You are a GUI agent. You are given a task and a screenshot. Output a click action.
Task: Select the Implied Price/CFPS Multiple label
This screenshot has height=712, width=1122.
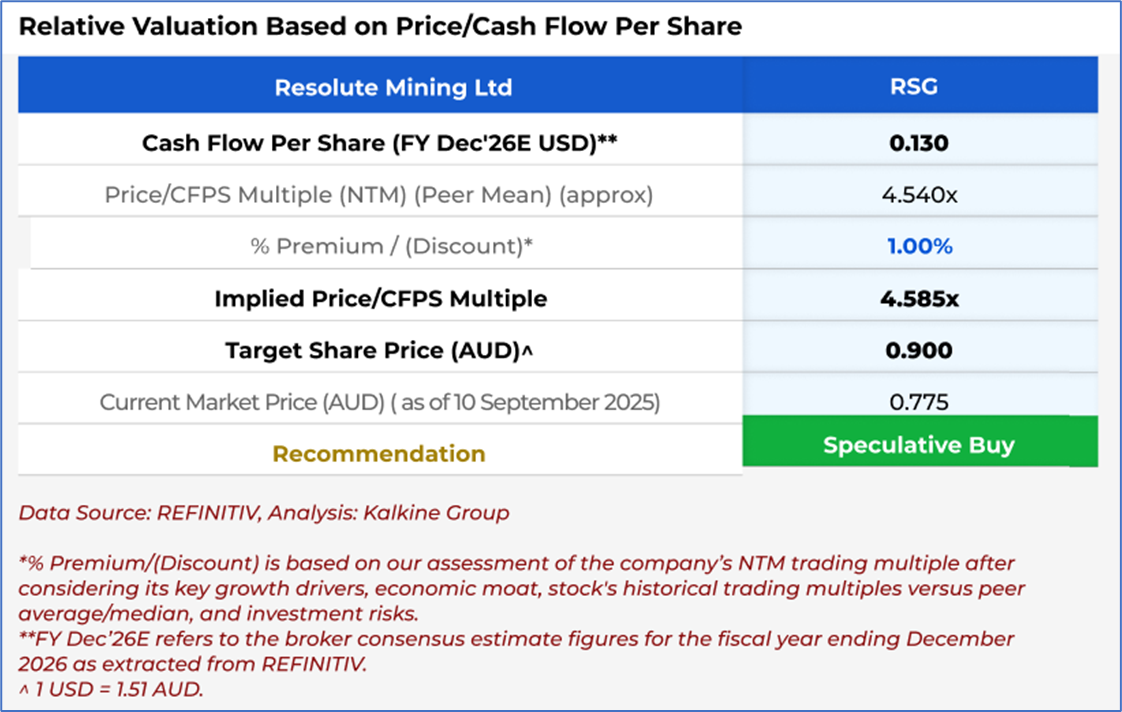[380, 298]
